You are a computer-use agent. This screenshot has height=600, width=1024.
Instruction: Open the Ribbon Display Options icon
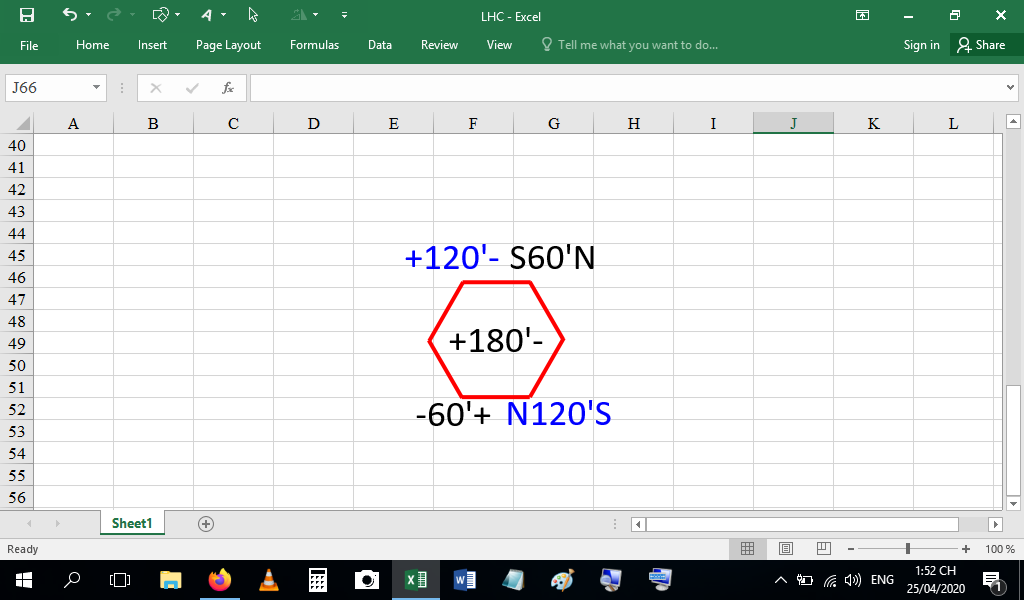tap(862, 15)
